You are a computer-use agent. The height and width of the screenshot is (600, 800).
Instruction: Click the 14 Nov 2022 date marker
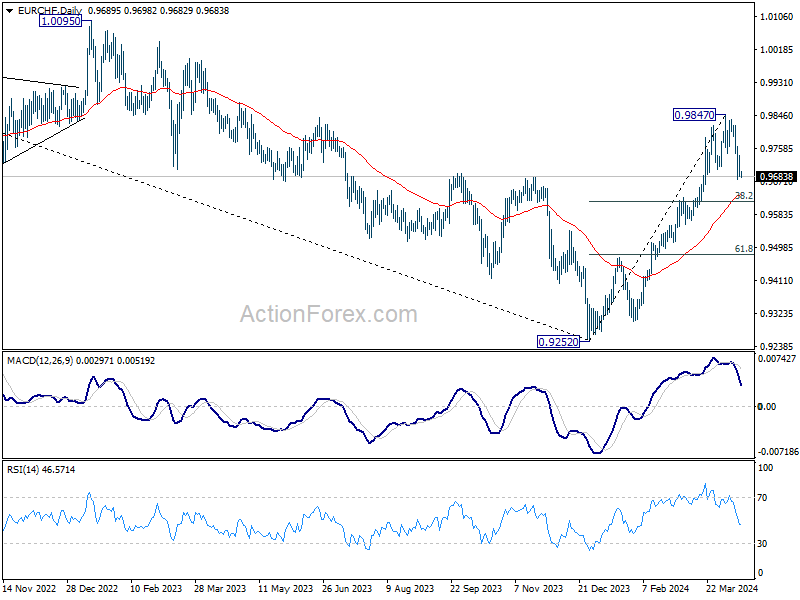point(30,588)
